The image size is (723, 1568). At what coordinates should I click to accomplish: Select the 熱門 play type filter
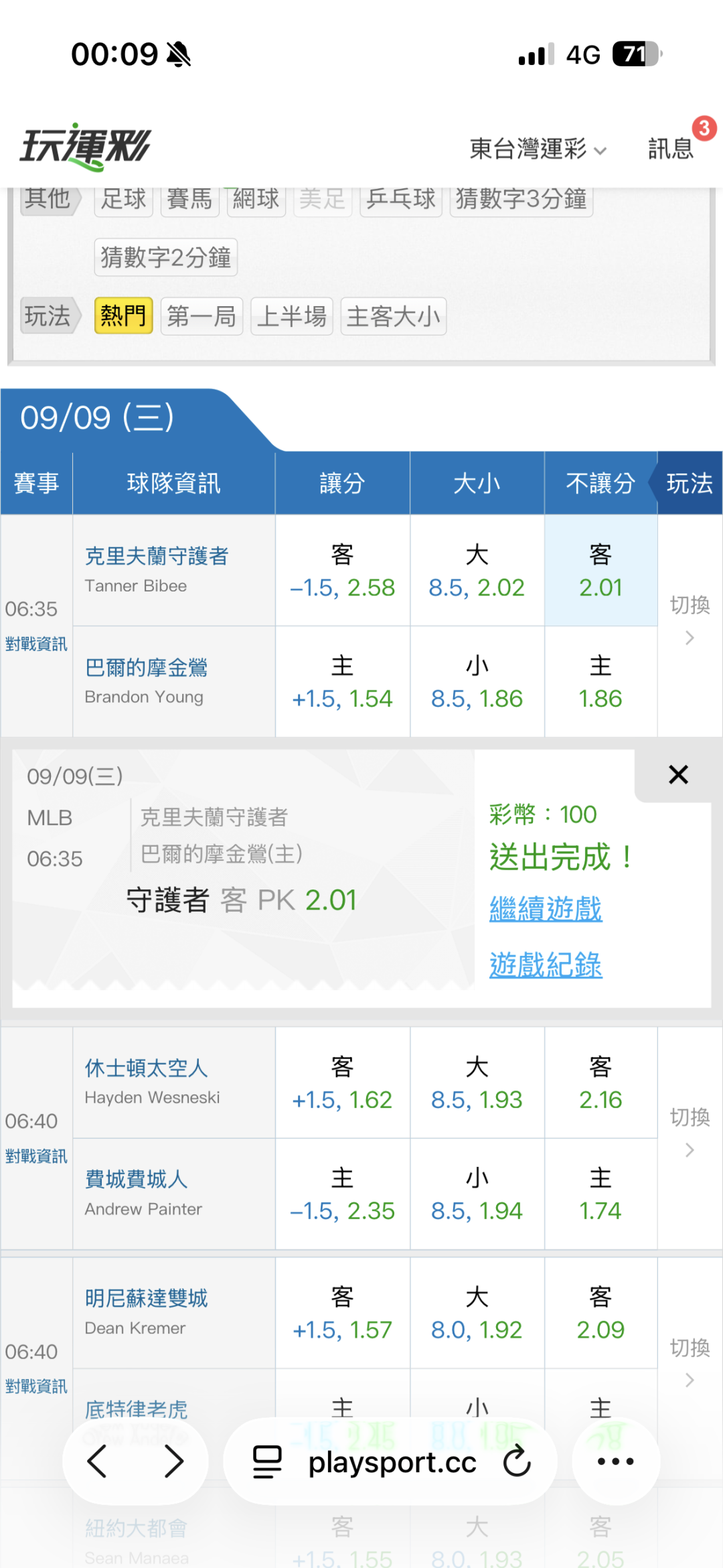coord(123,315)
